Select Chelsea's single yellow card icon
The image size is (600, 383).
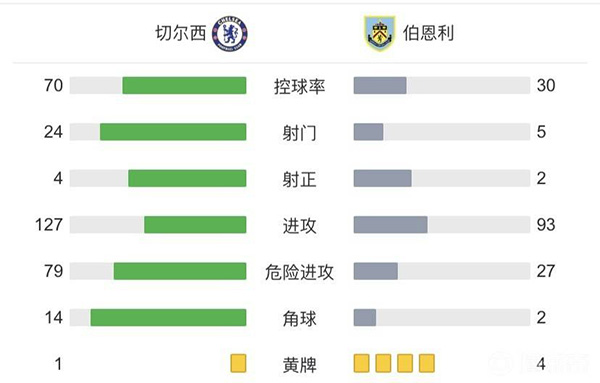(x=238, y=363)
